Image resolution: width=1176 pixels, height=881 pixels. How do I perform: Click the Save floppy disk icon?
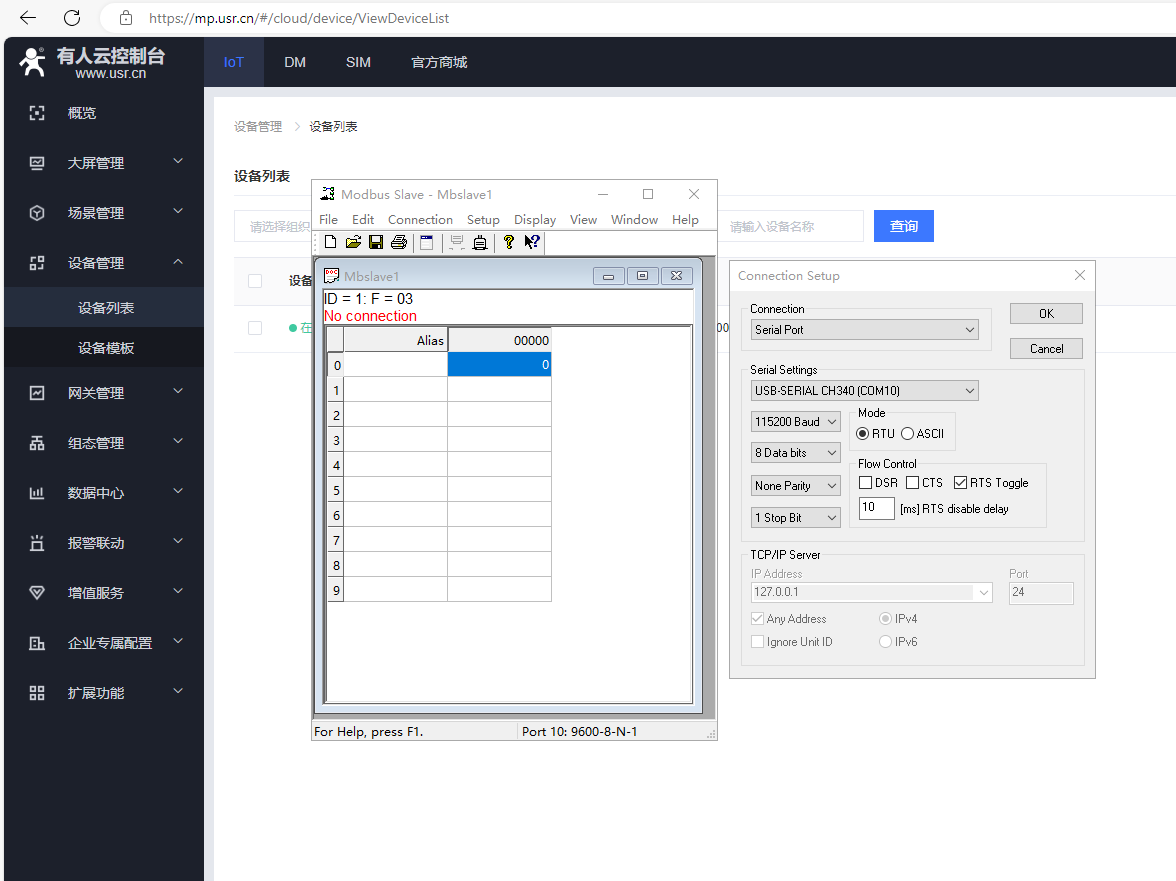[x=376, y=242]
